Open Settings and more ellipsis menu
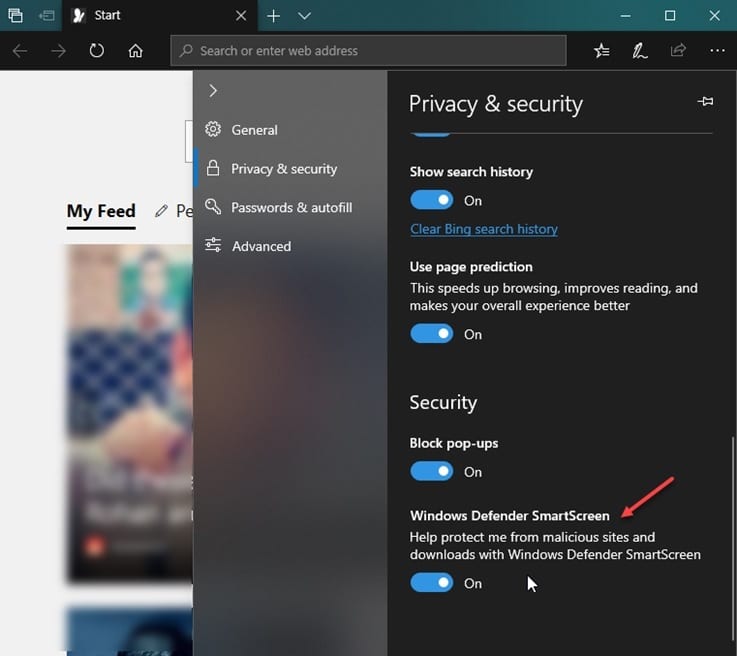737x656 pixels. click(x=717, y=50)
